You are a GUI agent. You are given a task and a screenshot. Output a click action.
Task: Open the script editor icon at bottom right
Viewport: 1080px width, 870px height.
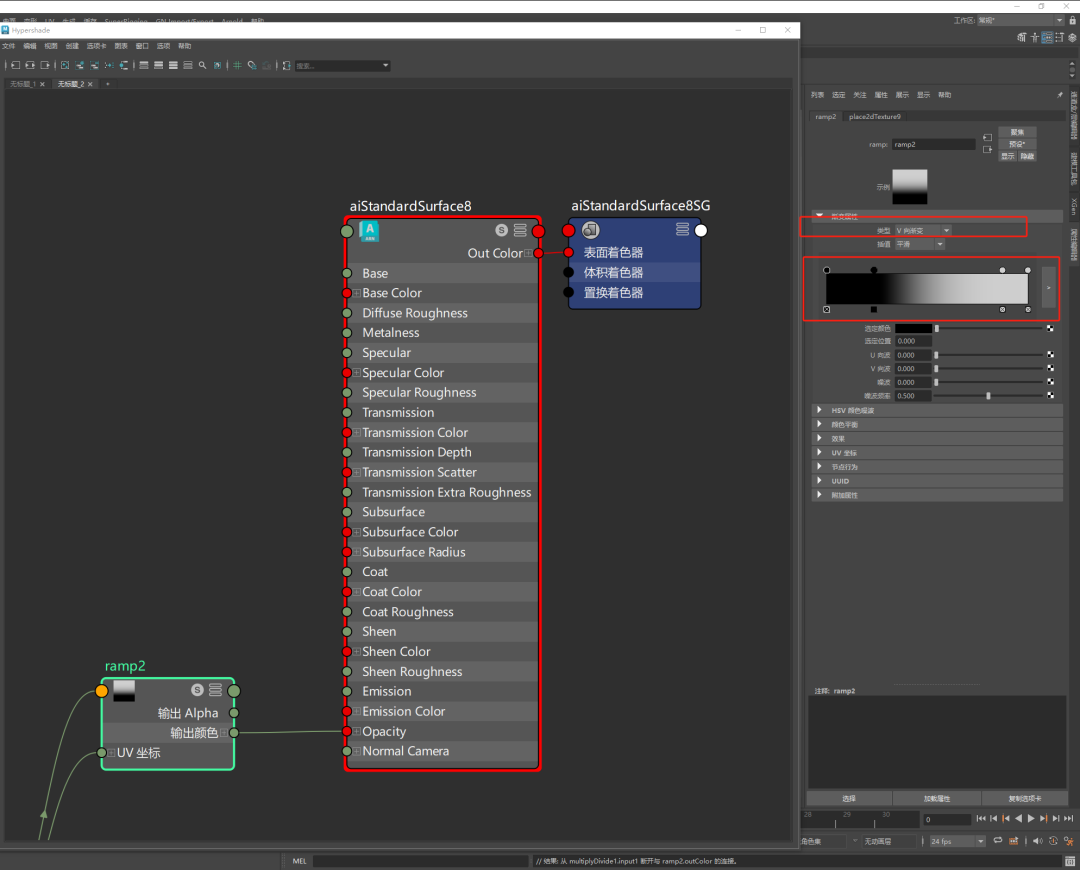point(1070,861)
